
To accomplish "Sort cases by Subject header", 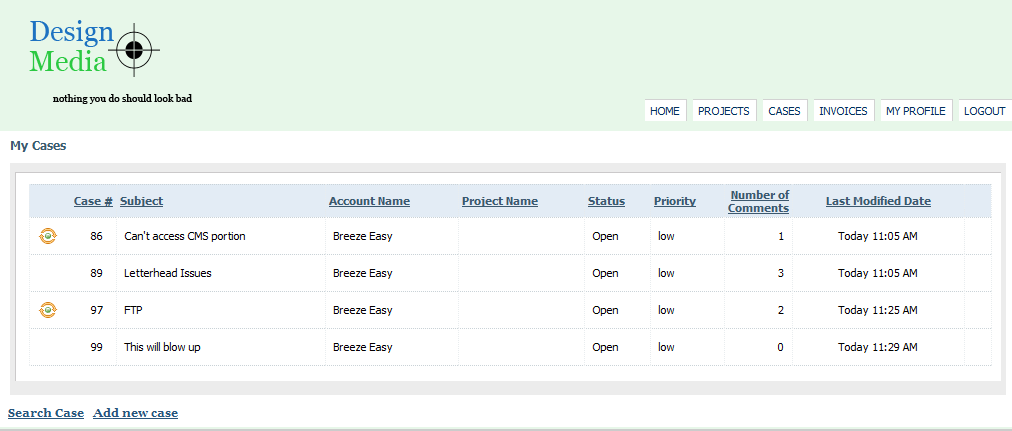I will (x=141, y=201).
